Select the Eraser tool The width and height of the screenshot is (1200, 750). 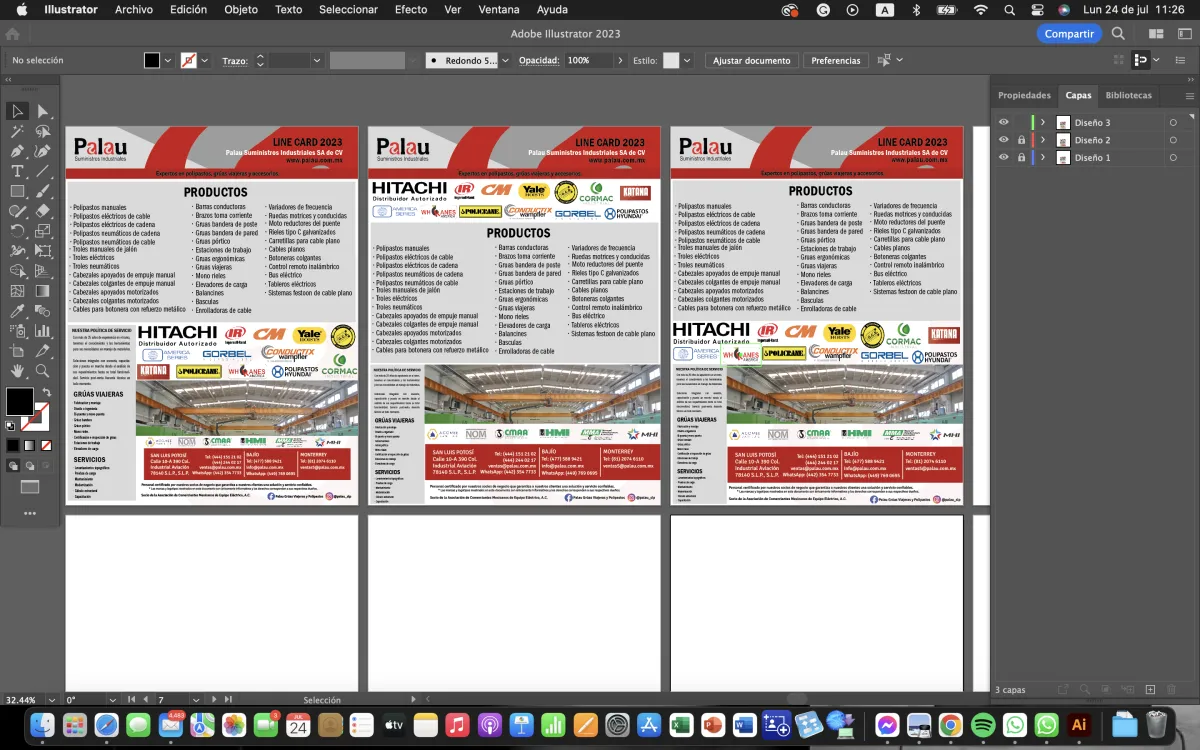point(43,211)
